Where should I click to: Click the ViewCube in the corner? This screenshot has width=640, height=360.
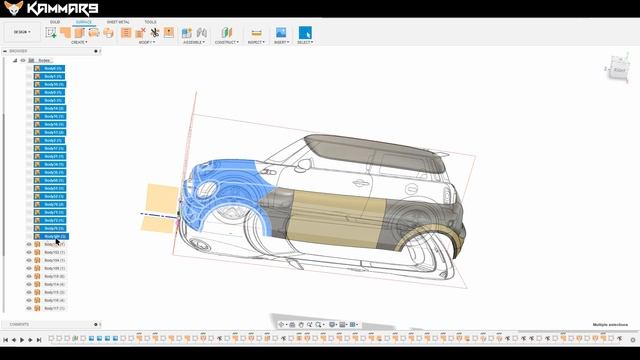click(x=619, y=69)
